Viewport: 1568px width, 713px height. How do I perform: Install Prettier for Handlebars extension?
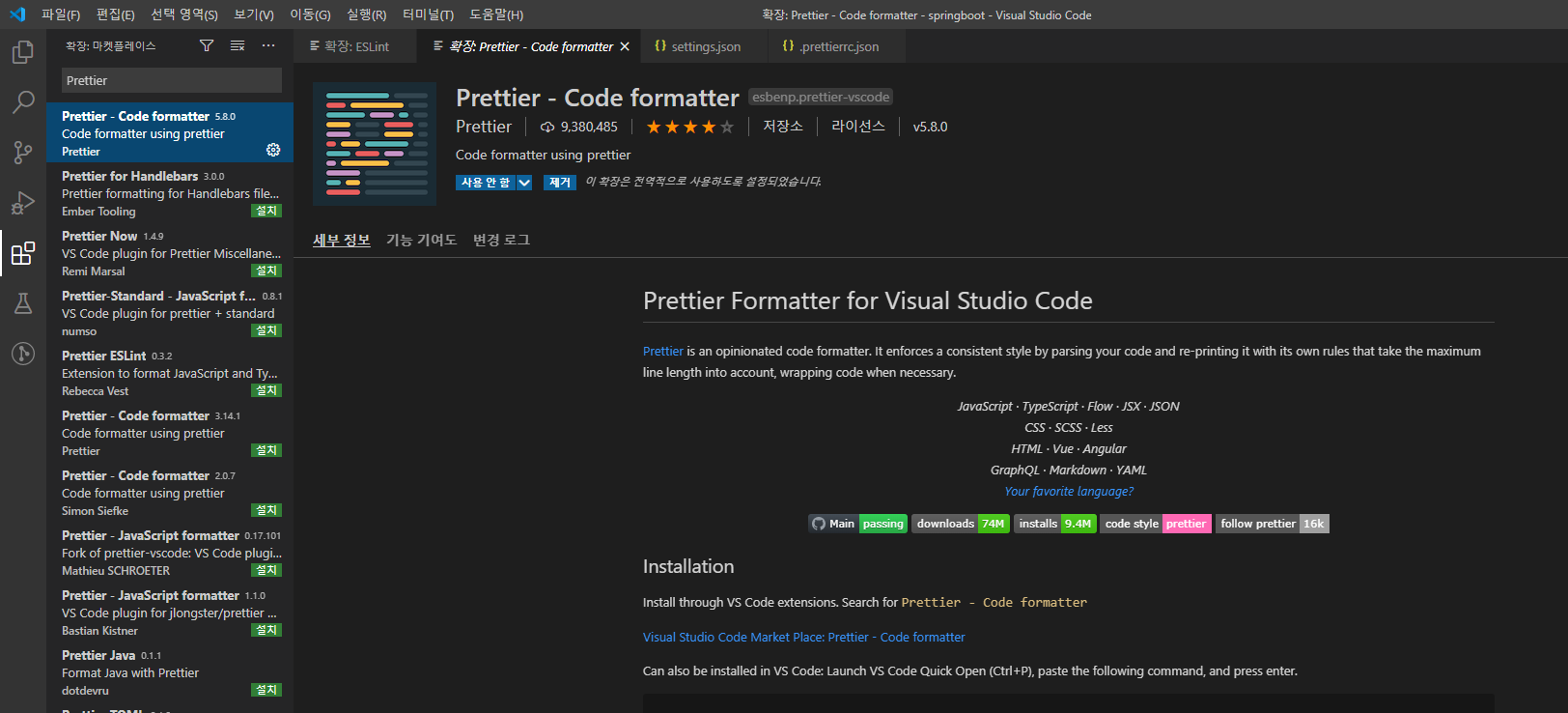click(266, 211)
